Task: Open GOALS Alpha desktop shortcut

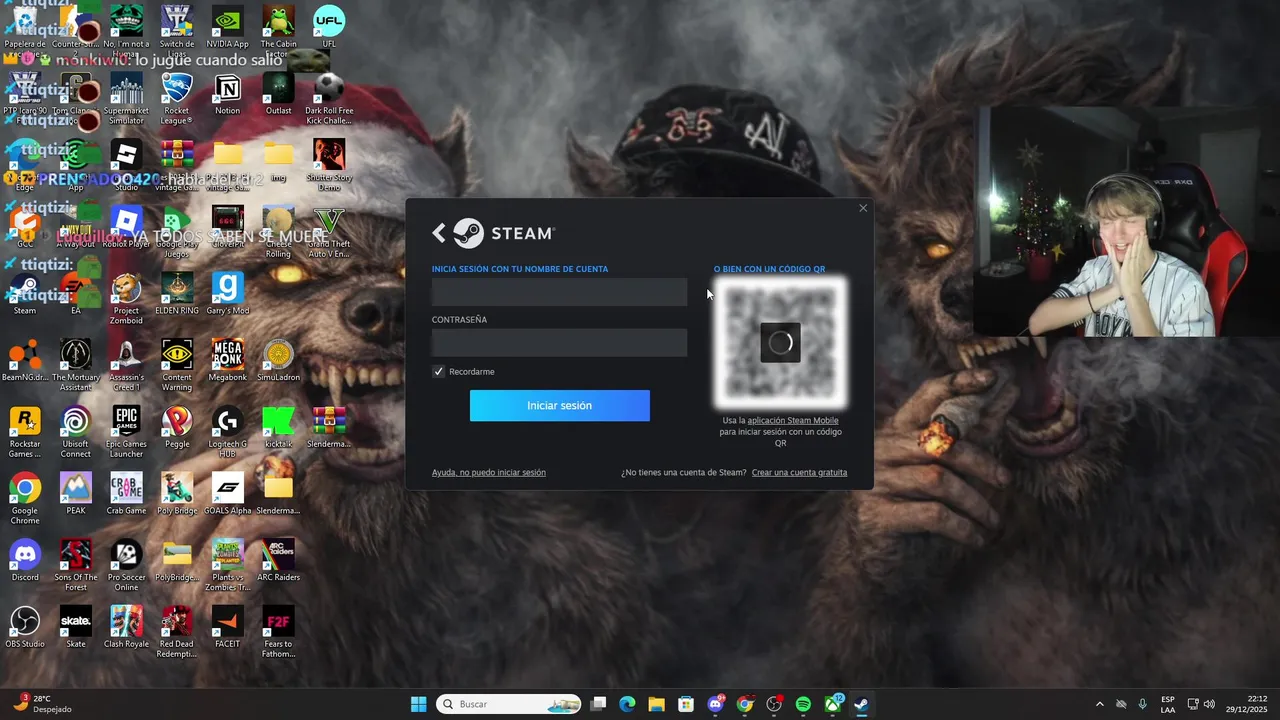Action: pyautogui.click(x=227, y=494)
